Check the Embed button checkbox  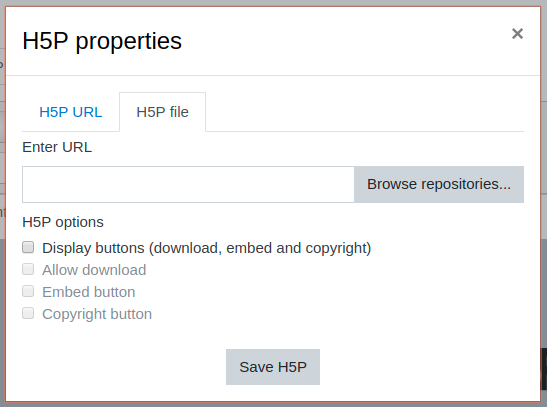[28, 291]
